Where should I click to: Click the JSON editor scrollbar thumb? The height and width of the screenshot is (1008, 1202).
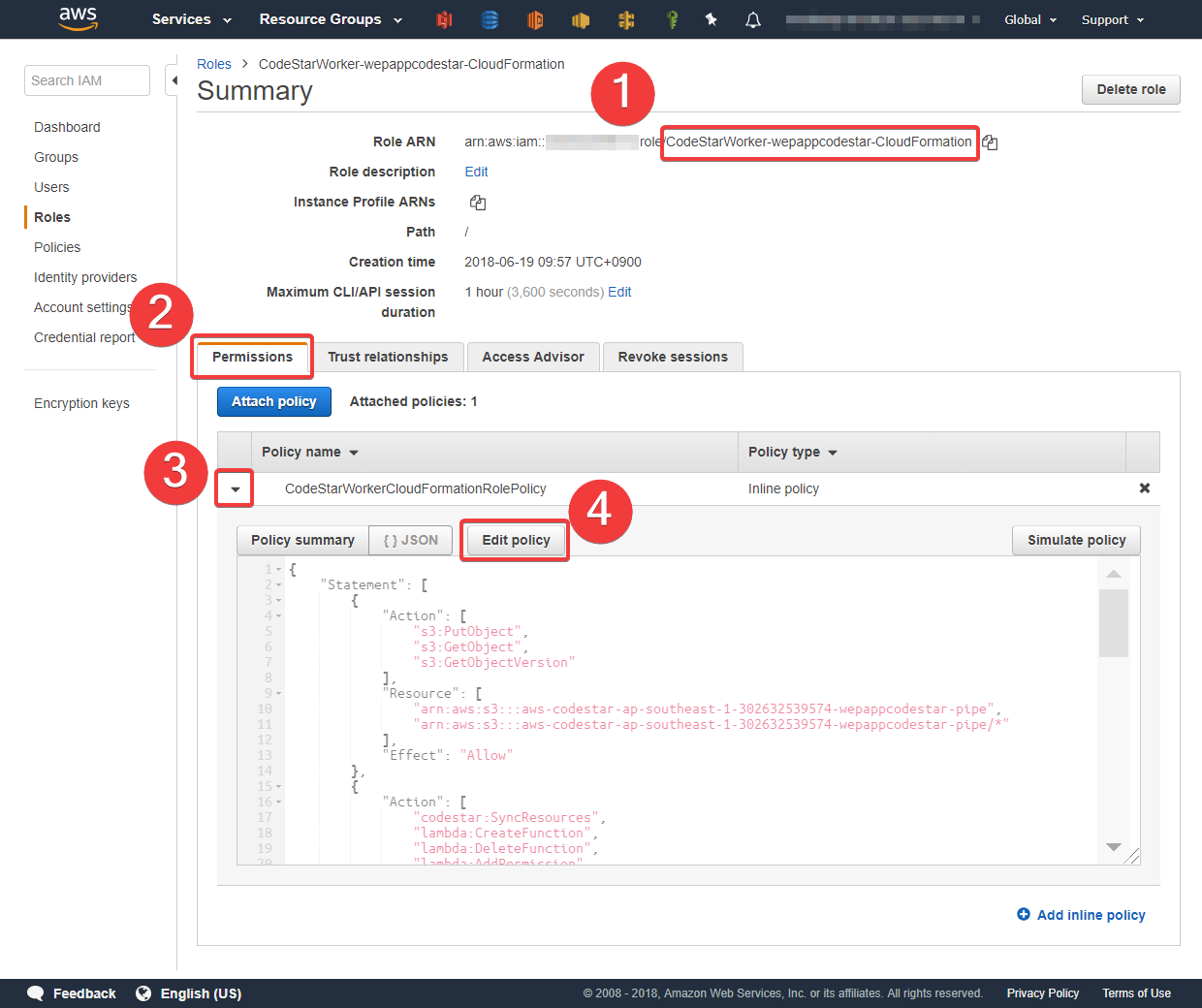pyautogui.click(x=1114, y=623)
